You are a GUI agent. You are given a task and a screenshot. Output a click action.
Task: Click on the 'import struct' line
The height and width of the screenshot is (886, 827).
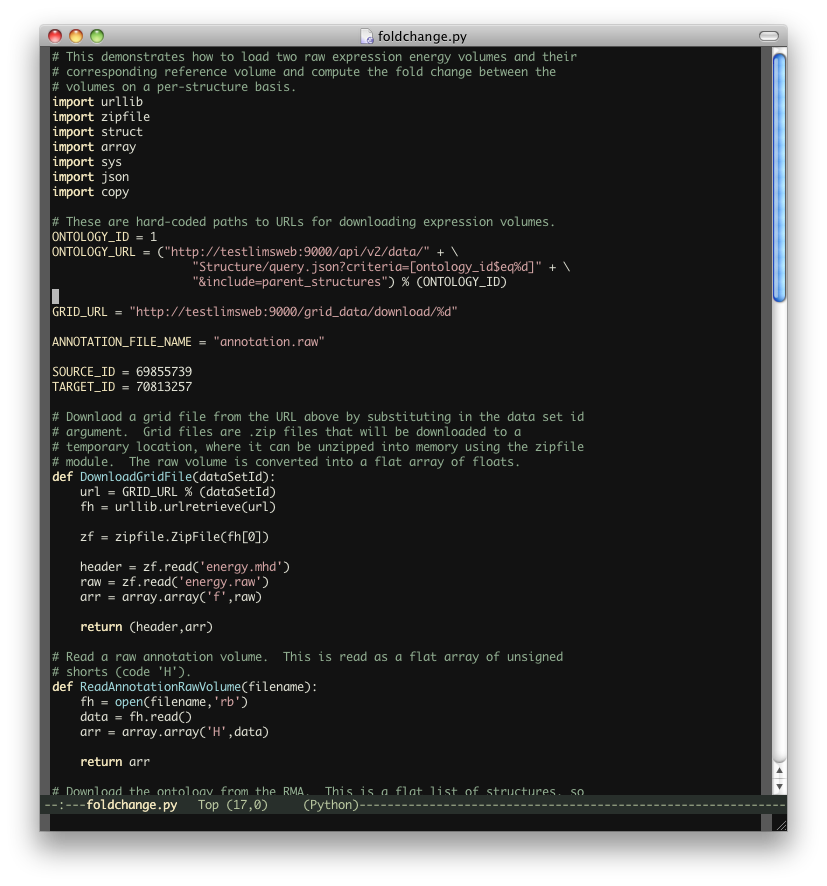coord(97,132)
